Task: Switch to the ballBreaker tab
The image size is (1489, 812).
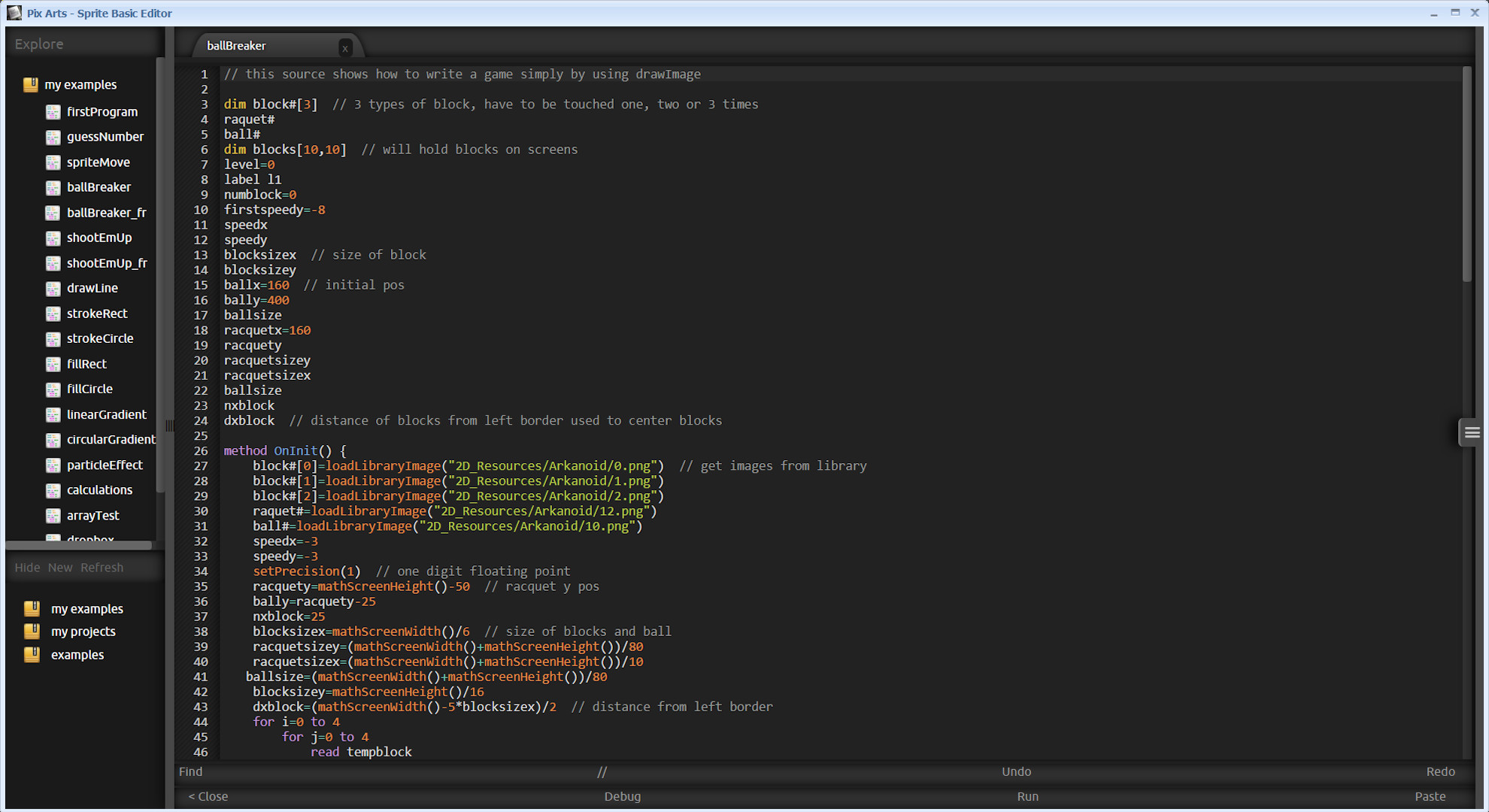Action: [235, 45]
